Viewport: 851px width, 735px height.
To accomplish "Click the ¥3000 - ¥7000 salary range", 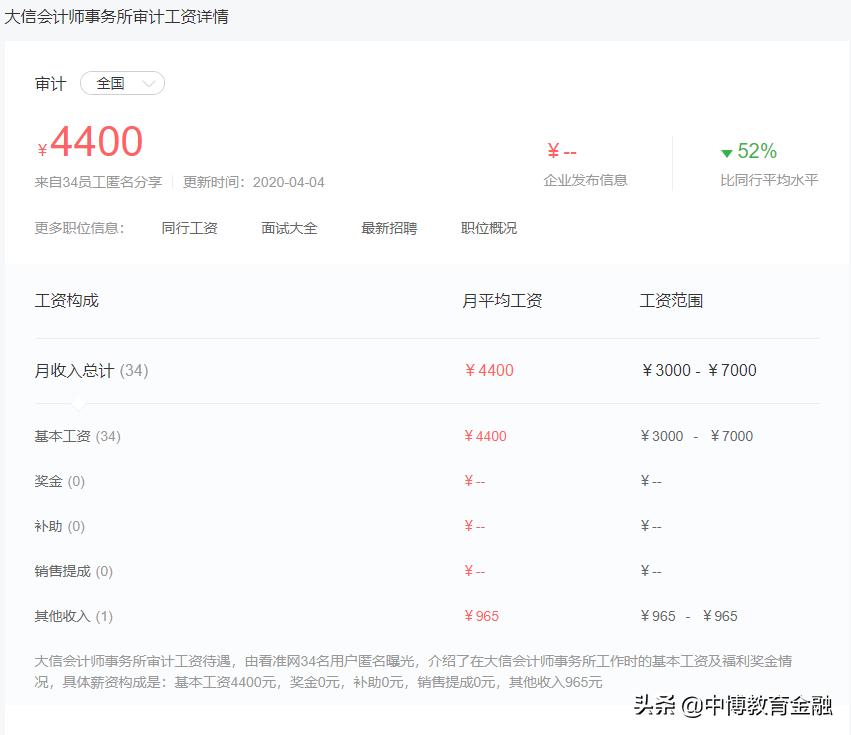I will click(698, 370).
